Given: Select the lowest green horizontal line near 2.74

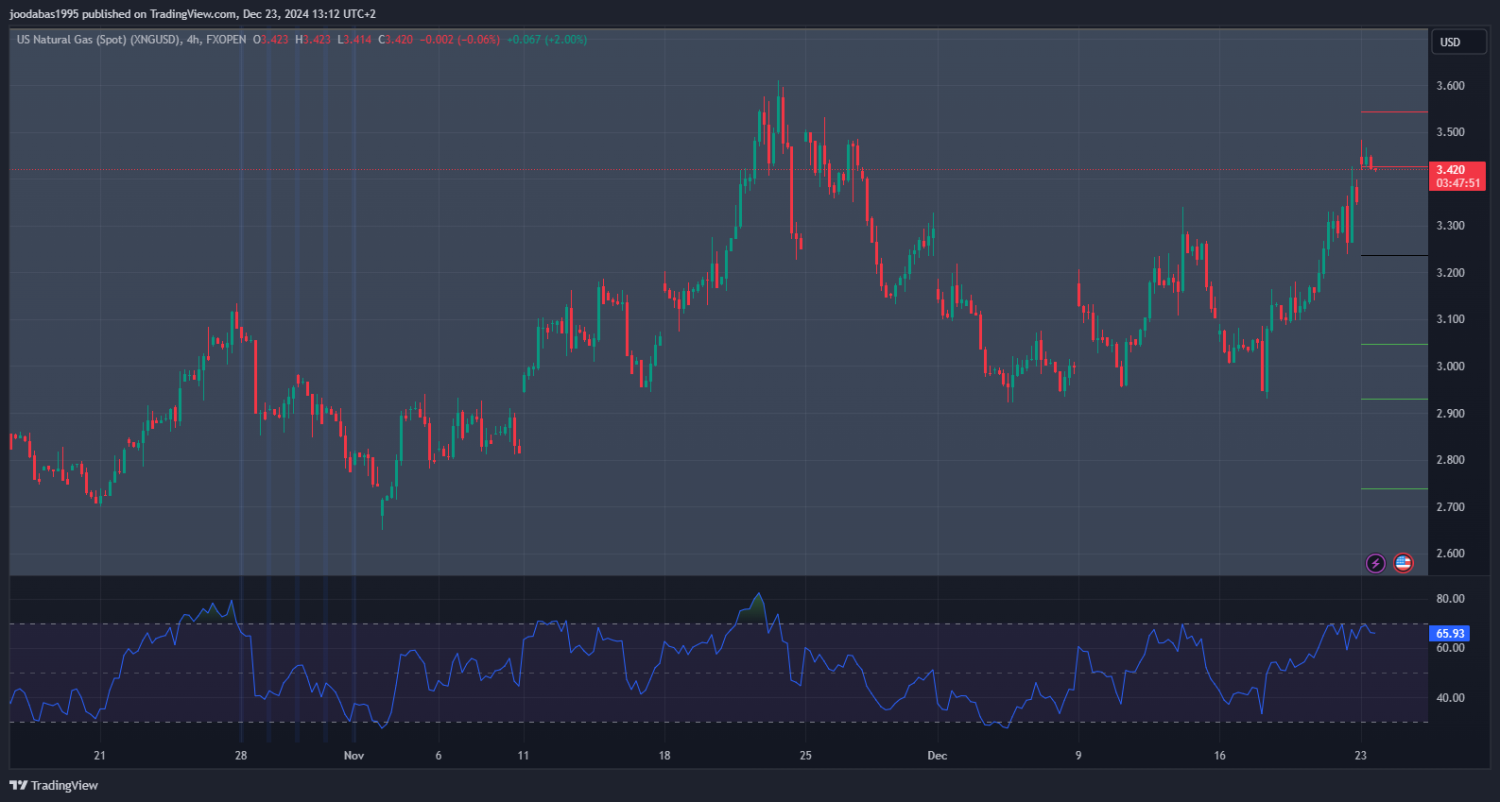Looking at the screenshot, I should pyautogui.click(x=1394, y=489).
